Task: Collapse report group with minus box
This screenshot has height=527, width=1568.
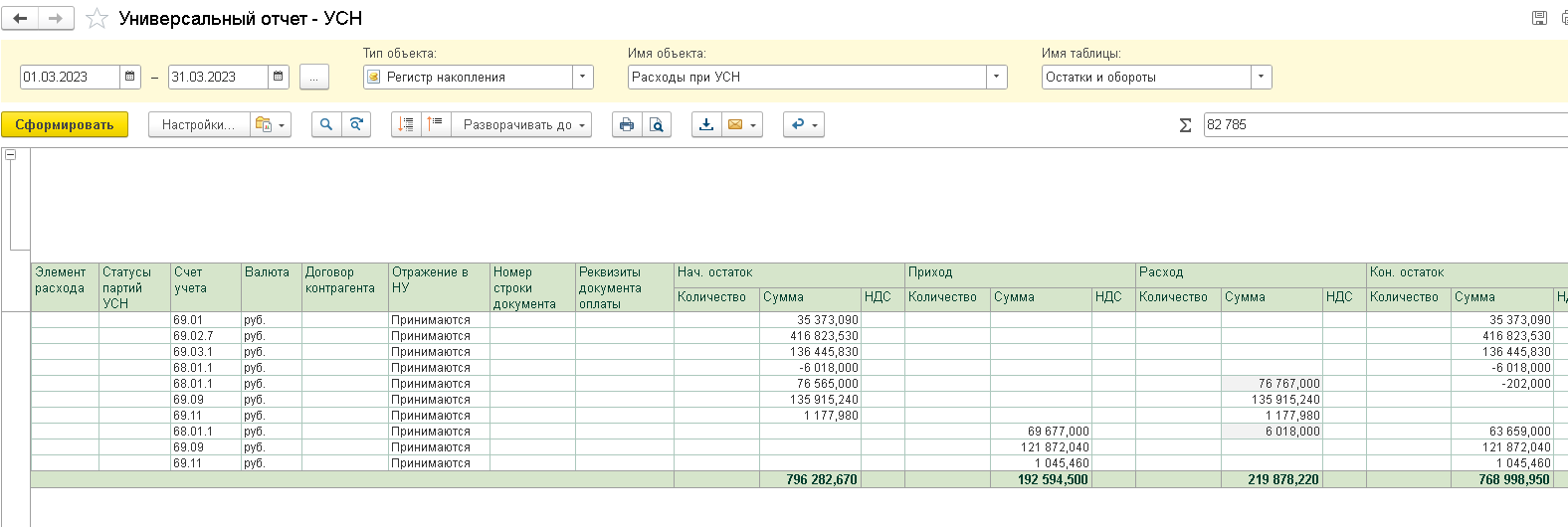Action: click(x=10, y=155)
